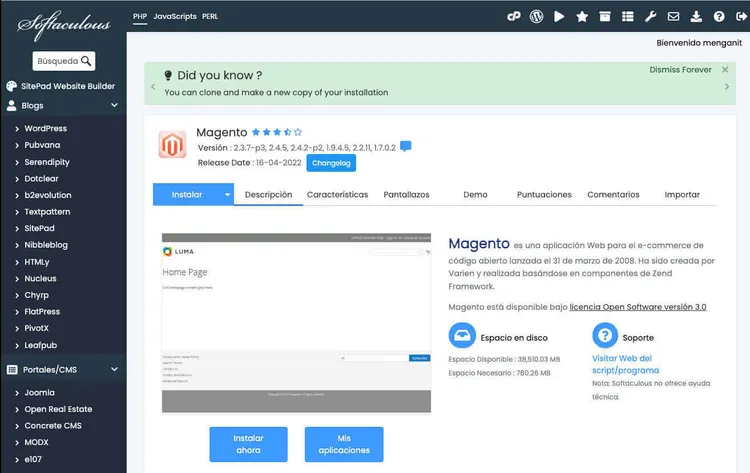Open the Instalar dropdown arrow
The height and width of the screenshot is (473, 750).
click(x=227, y=195)
